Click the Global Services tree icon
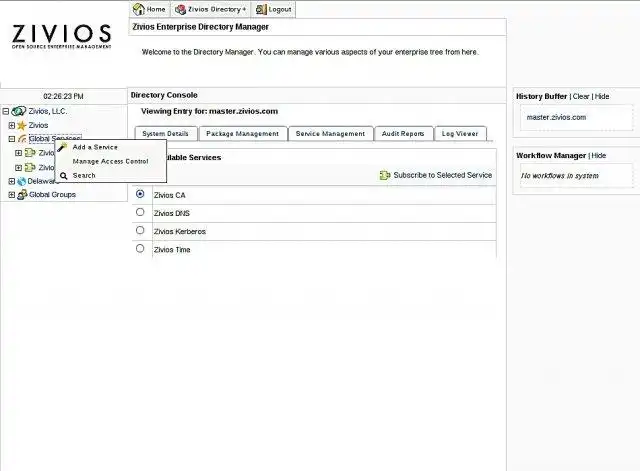640x471 pixels. (x=22, y=139)
